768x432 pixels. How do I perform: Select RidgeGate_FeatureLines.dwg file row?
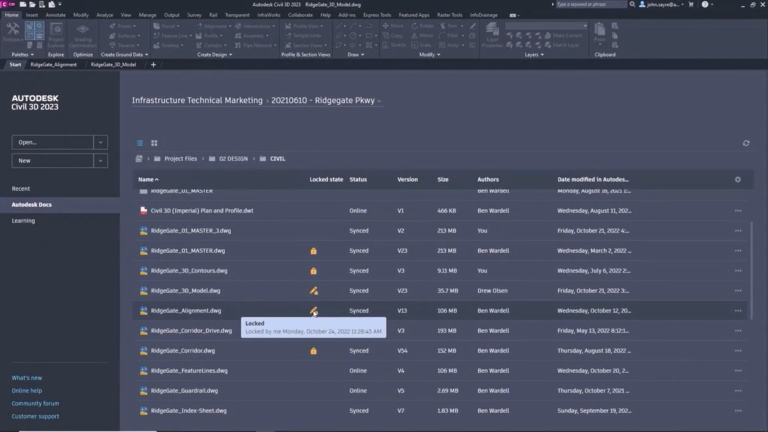pos(440,371)
